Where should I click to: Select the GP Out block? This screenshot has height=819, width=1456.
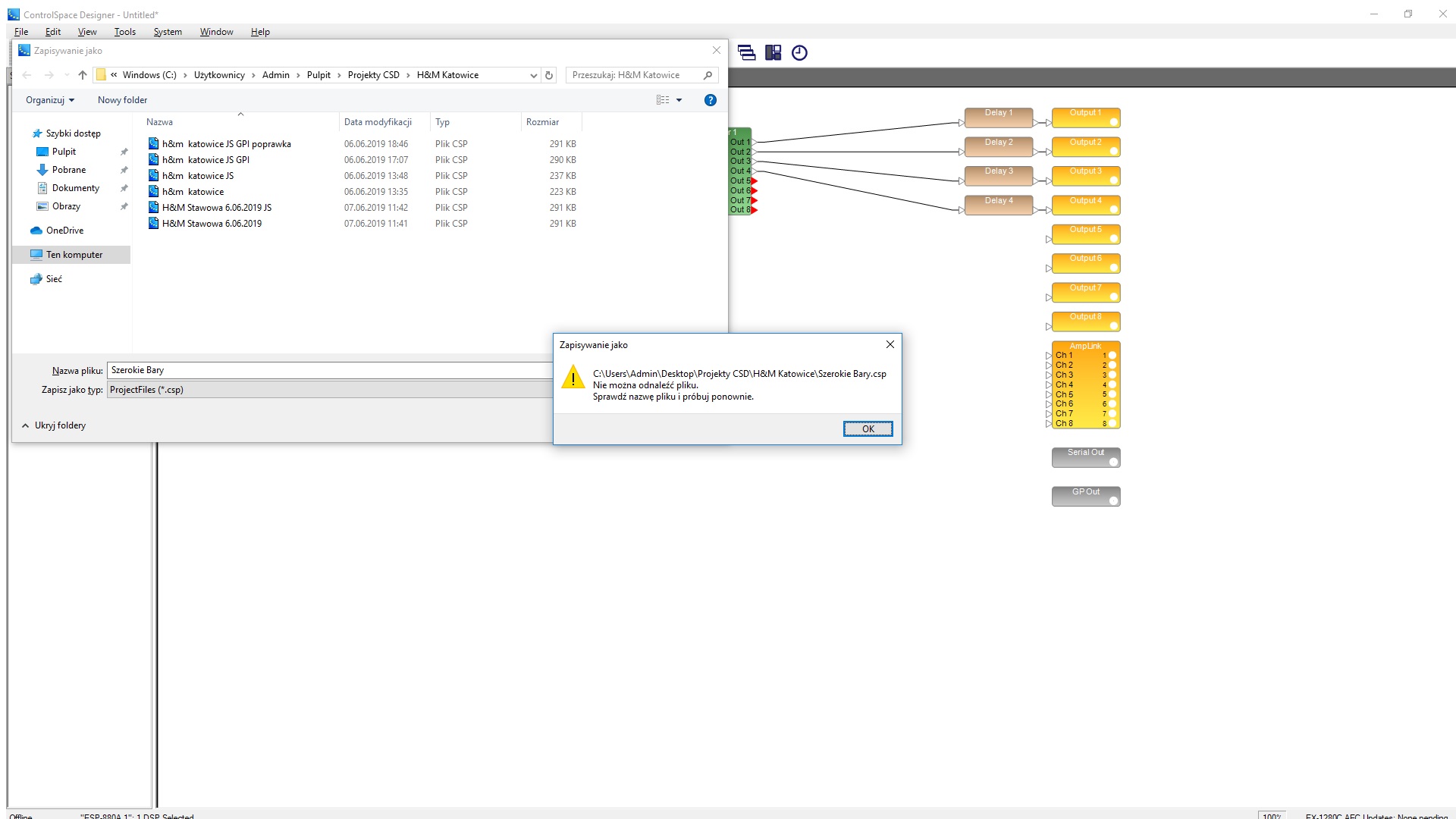(x=1086, y=497)
